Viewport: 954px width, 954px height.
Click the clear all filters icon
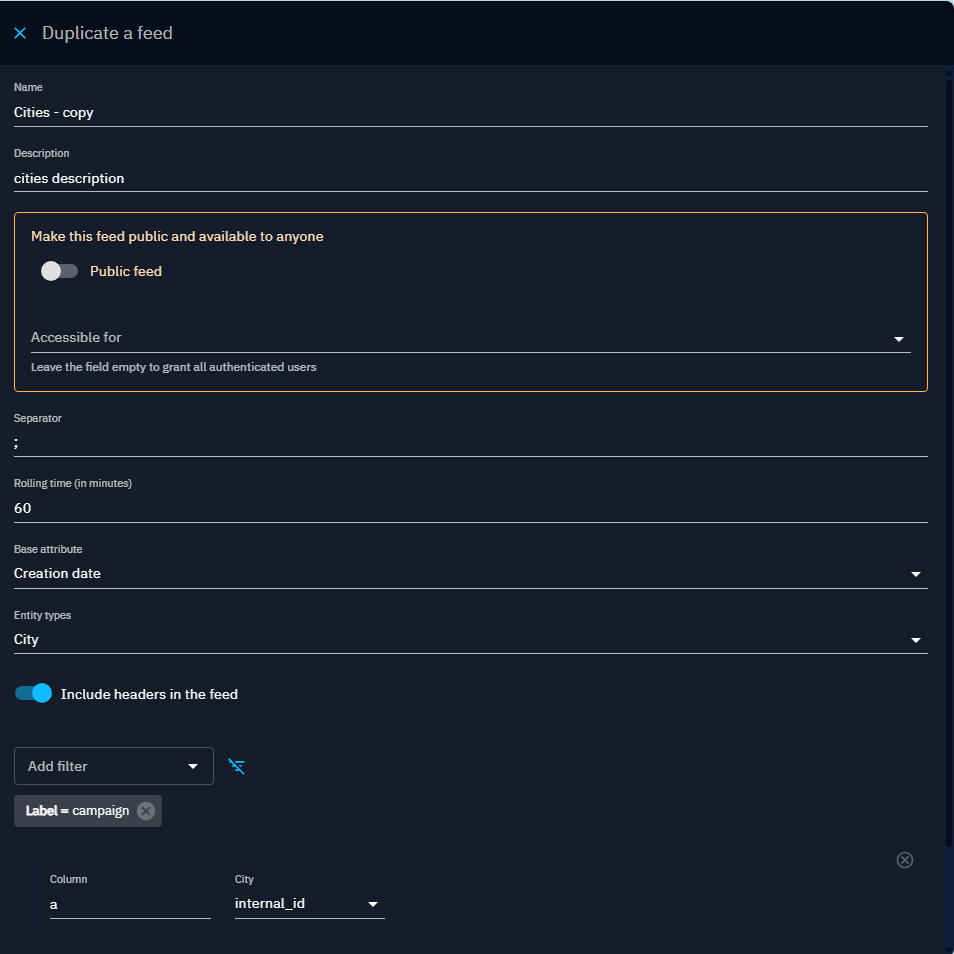tap(236, 766)
